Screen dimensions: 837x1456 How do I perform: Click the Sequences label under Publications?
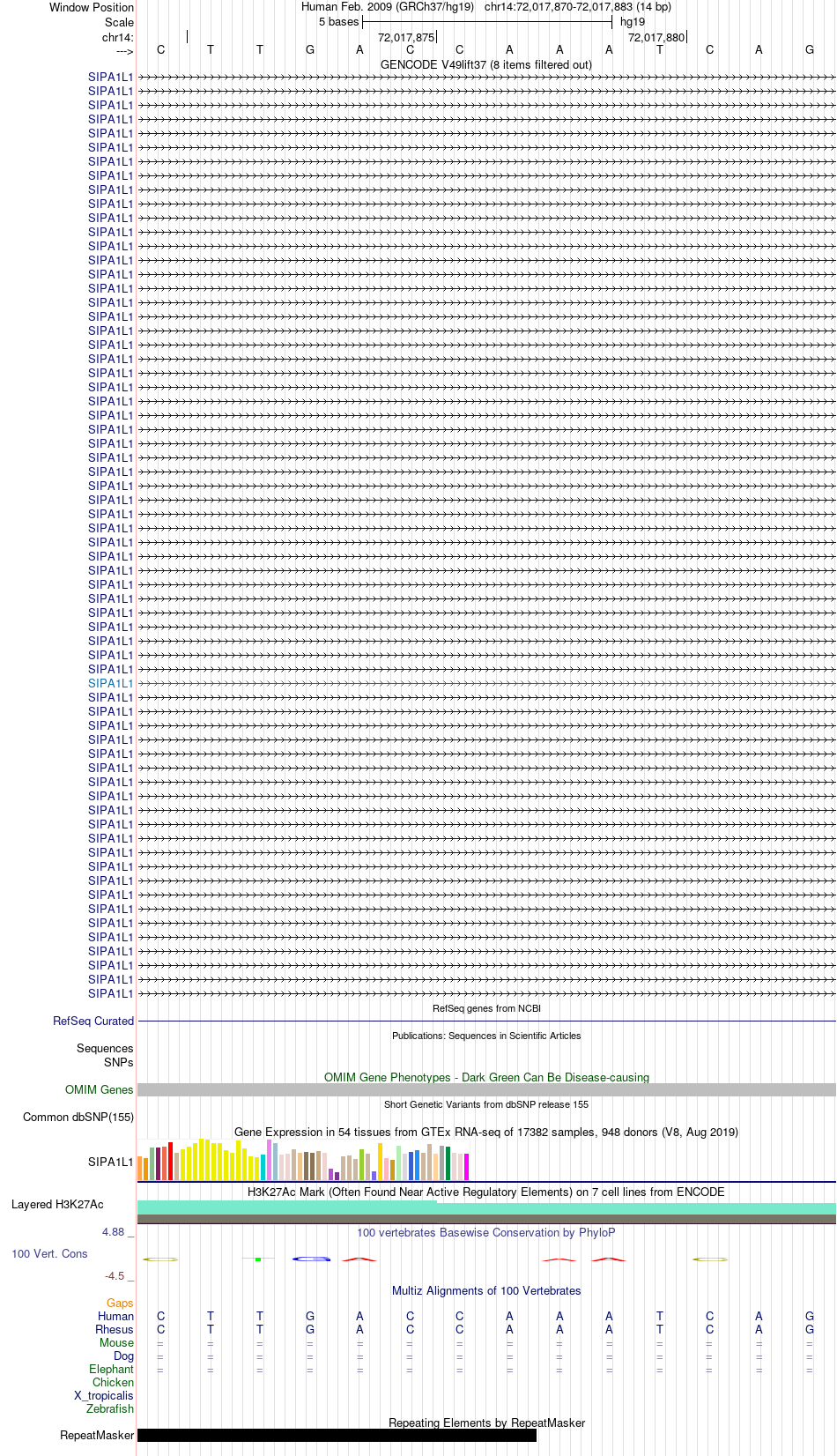(x=105, y=1048)
